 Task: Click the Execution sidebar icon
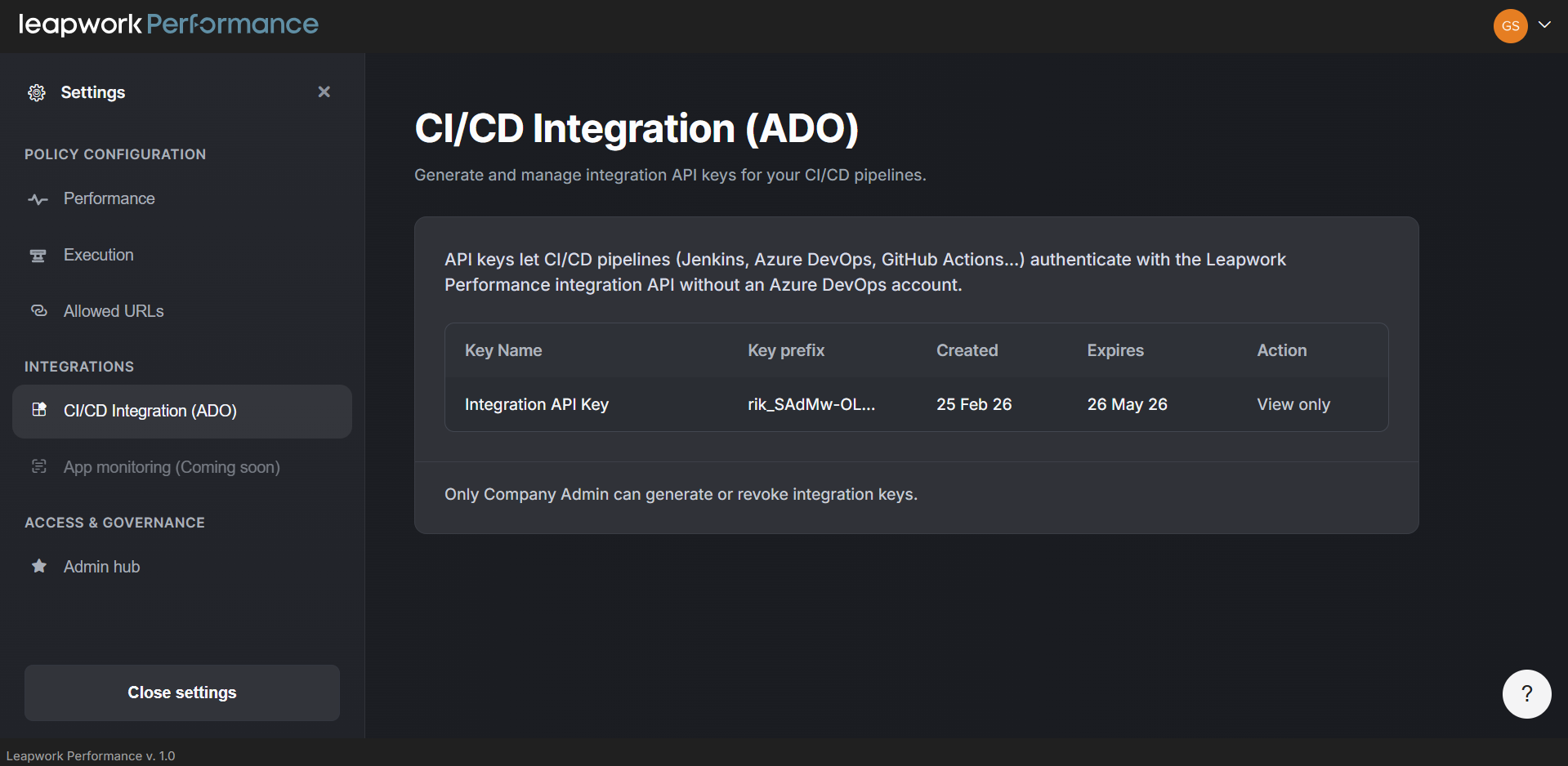(x=38, y=256)
